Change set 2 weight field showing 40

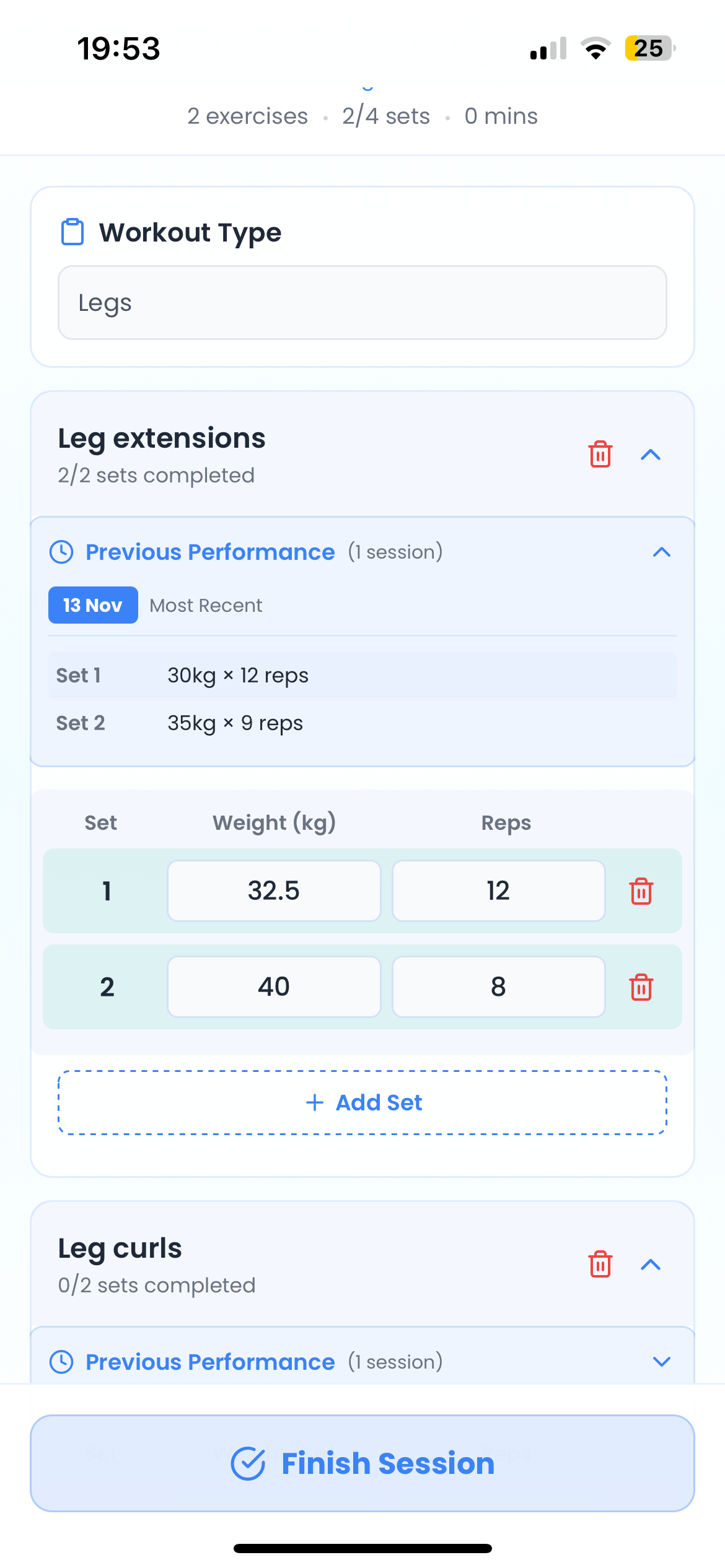274,987
